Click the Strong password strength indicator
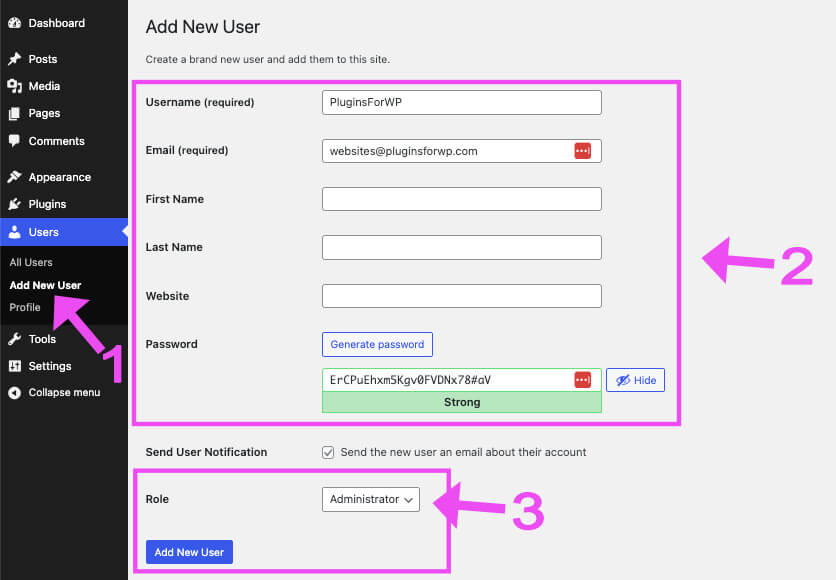Viewport: 836px width, 580px height. click(x=461, y=401)
